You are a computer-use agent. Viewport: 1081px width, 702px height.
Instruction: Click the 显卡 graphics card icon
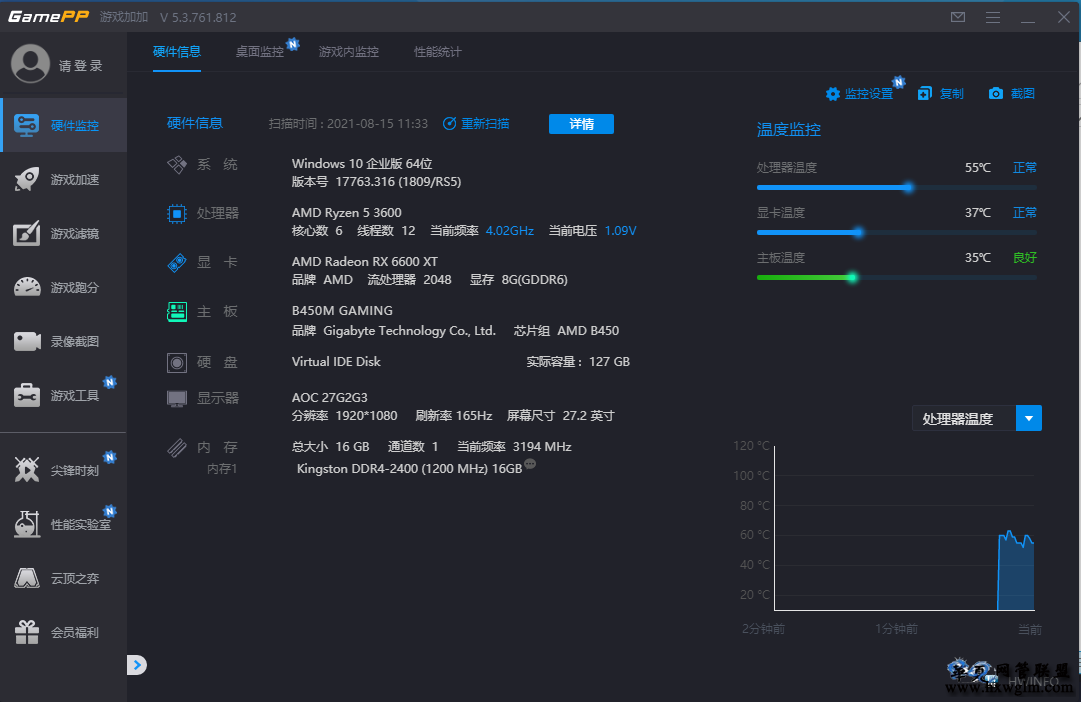click(177, 263)
